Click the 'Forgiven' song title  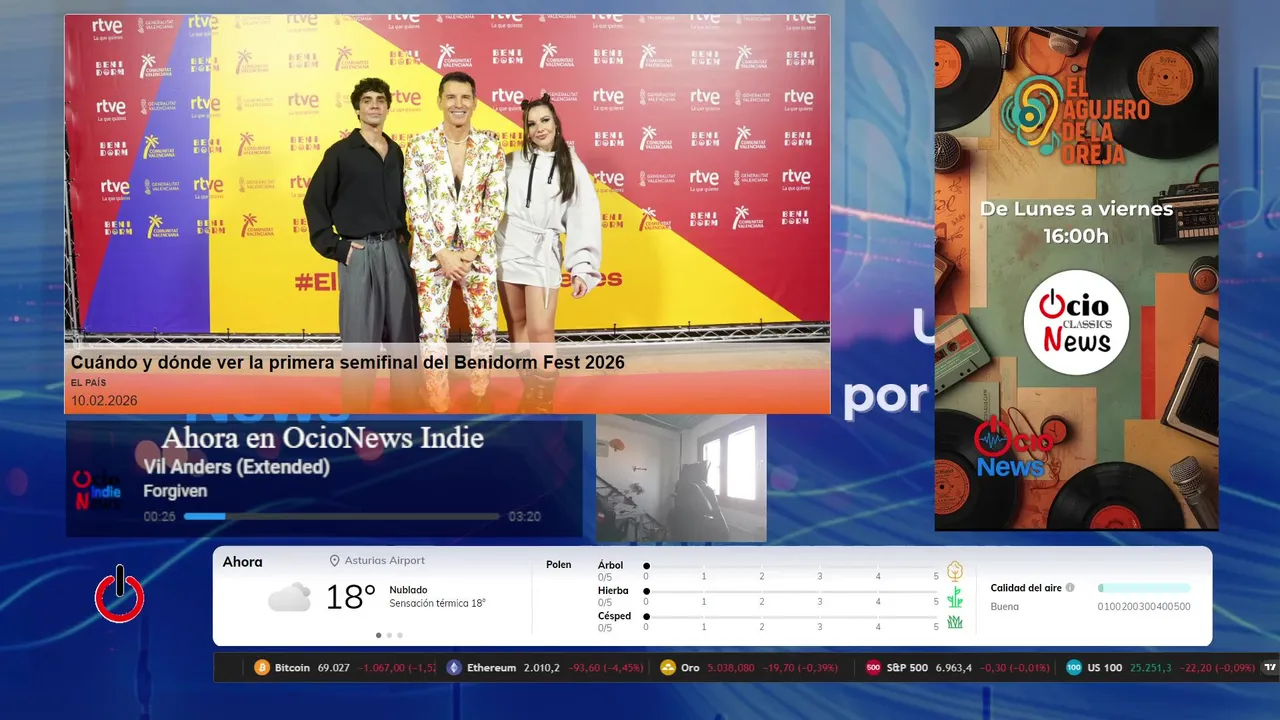tap(175, 491)
